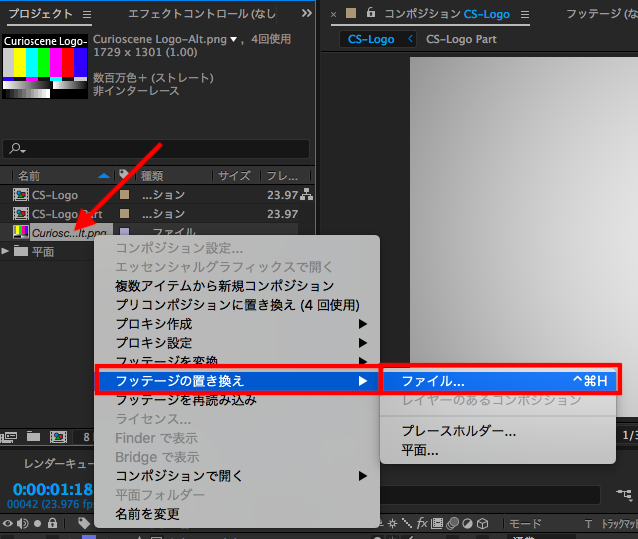Open flowchart icon on CS-Logo row
Viewport: 638px width, 539px height.
click(x=306, y=194)
